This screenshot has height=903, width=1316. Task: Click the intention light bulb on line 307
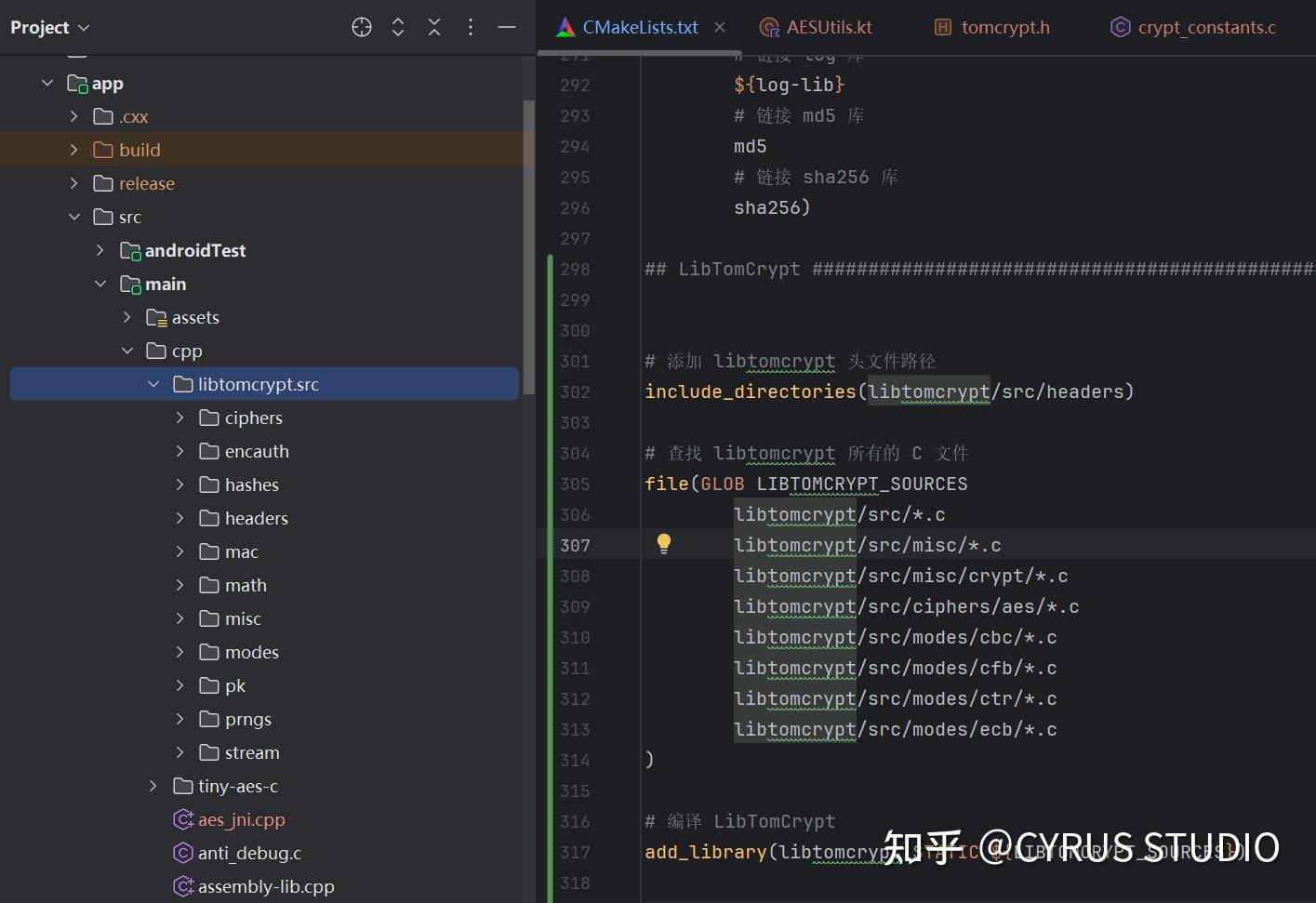point(663,543)
